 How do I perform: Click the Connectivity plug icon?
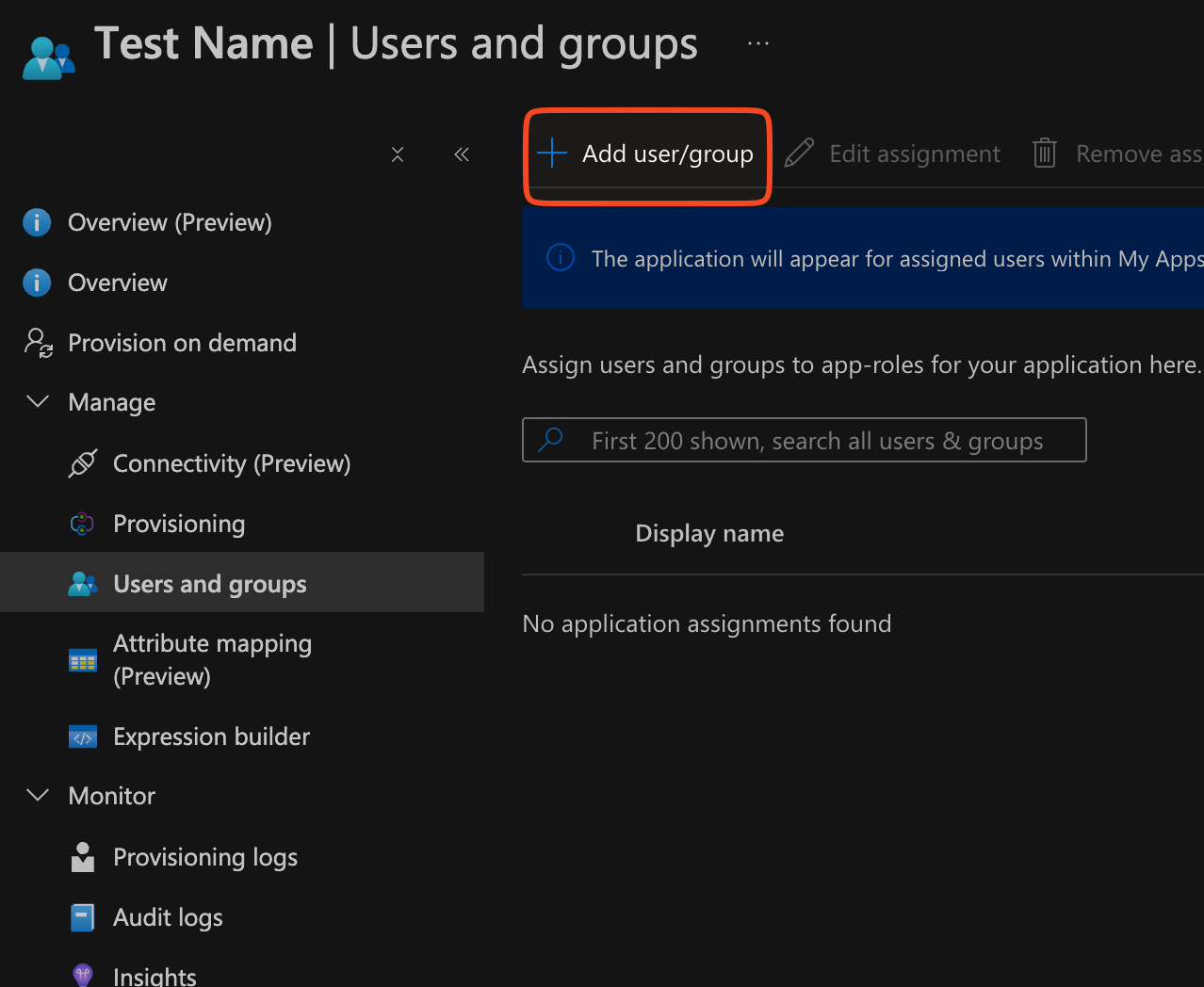click(83, 463)
